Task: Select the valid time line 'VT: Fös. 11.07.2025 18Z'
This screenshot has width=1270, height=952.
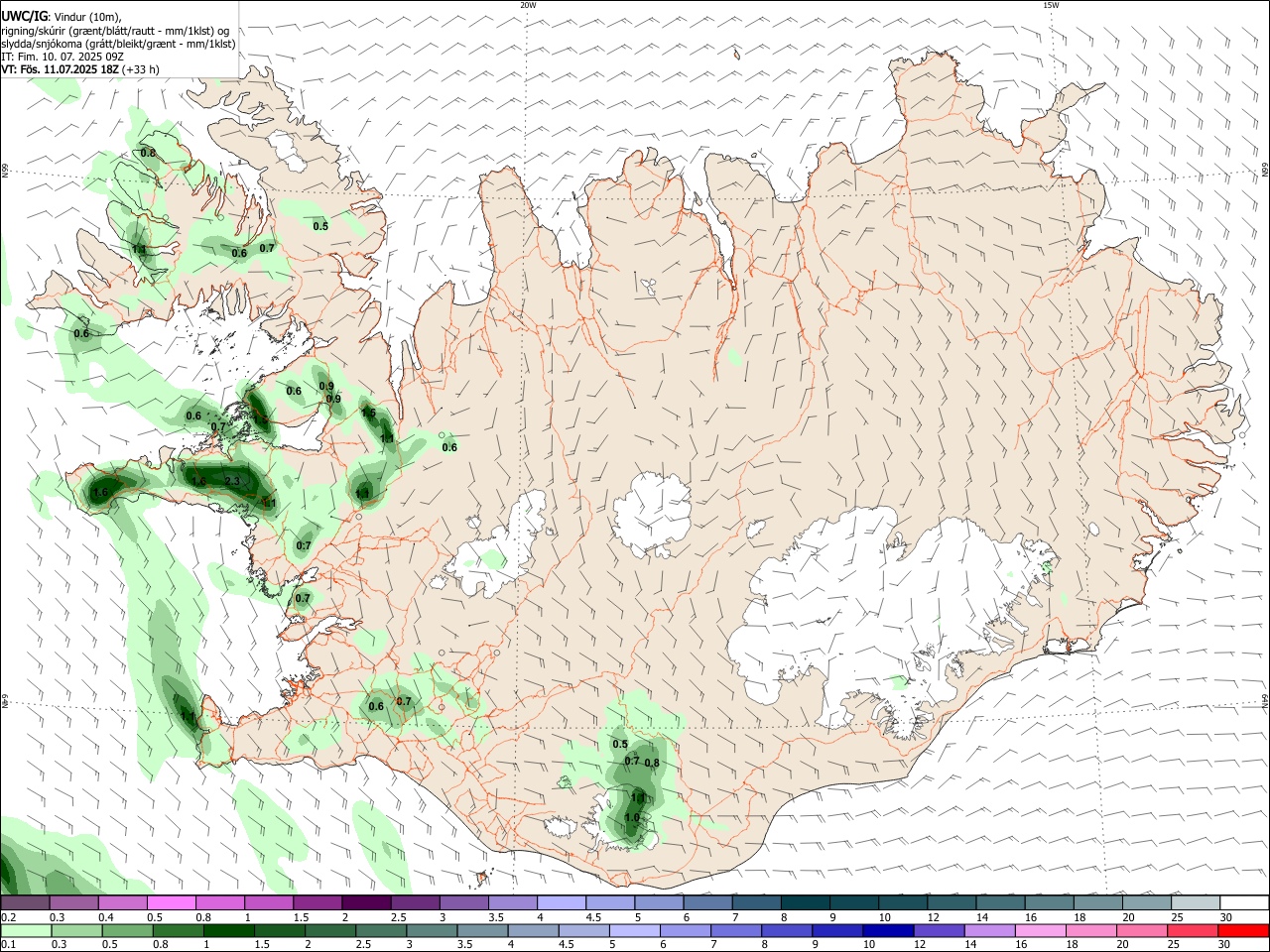Action: pyautogui.click(x=60, y=69)
